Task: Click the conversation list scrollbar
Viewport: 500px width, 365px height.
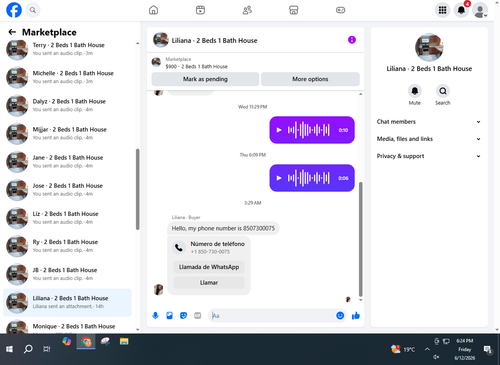Action: [x=137, y=189]
